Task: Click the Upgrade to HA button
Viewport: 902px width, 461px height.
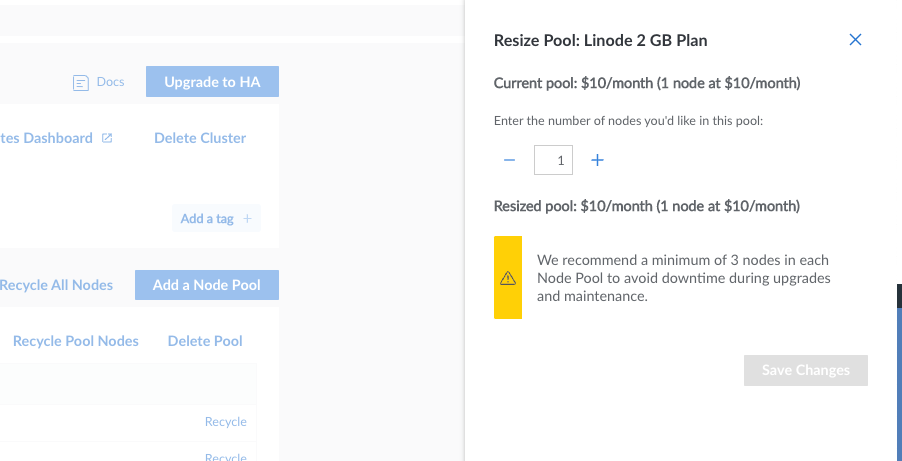Action: 212,82
